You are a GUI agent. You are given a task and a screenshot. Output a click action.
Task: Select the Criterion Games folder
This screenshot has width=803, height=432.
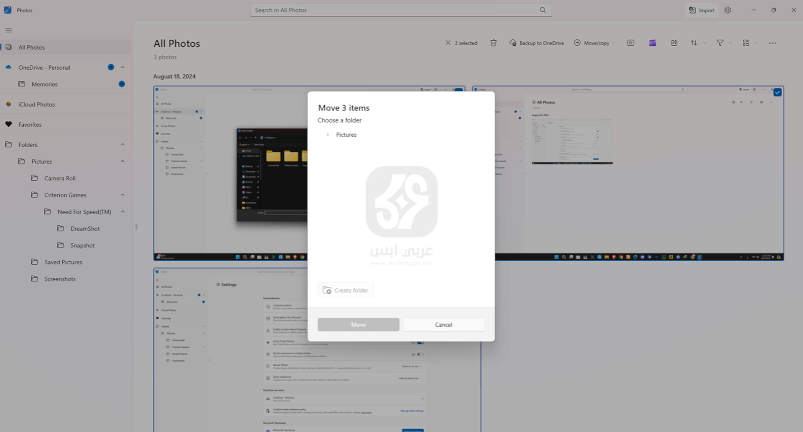(65, 195)
